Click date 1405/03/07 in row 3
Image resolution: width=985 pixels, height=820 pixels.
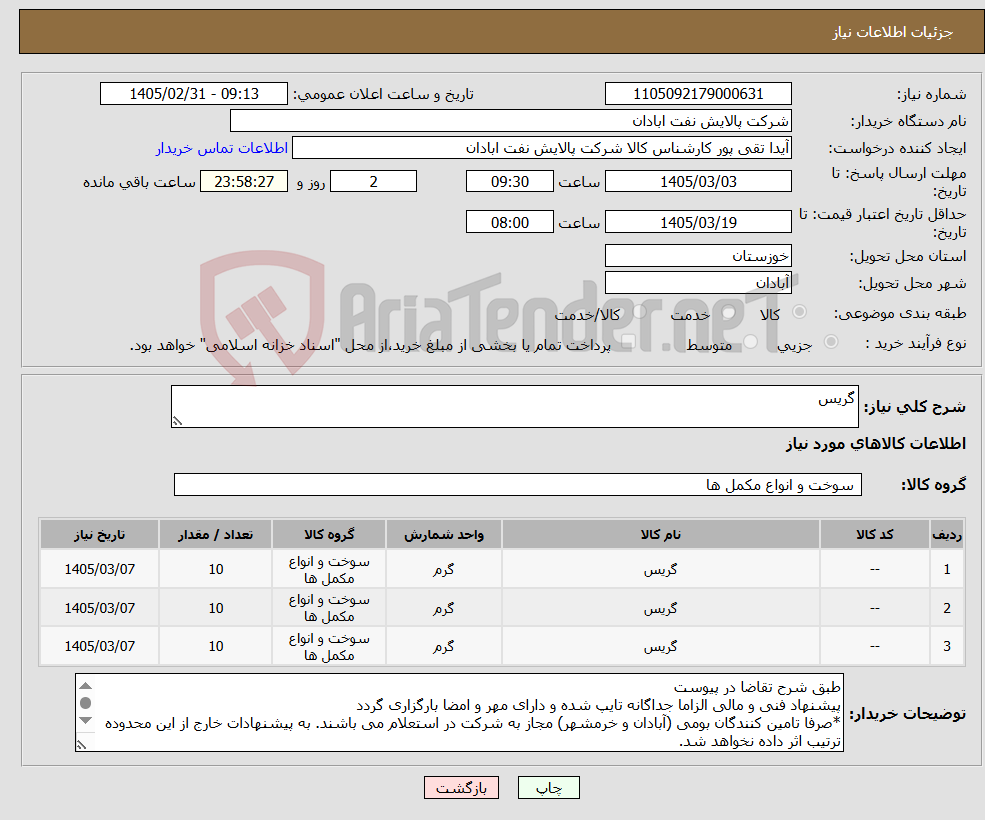(99, 646)
